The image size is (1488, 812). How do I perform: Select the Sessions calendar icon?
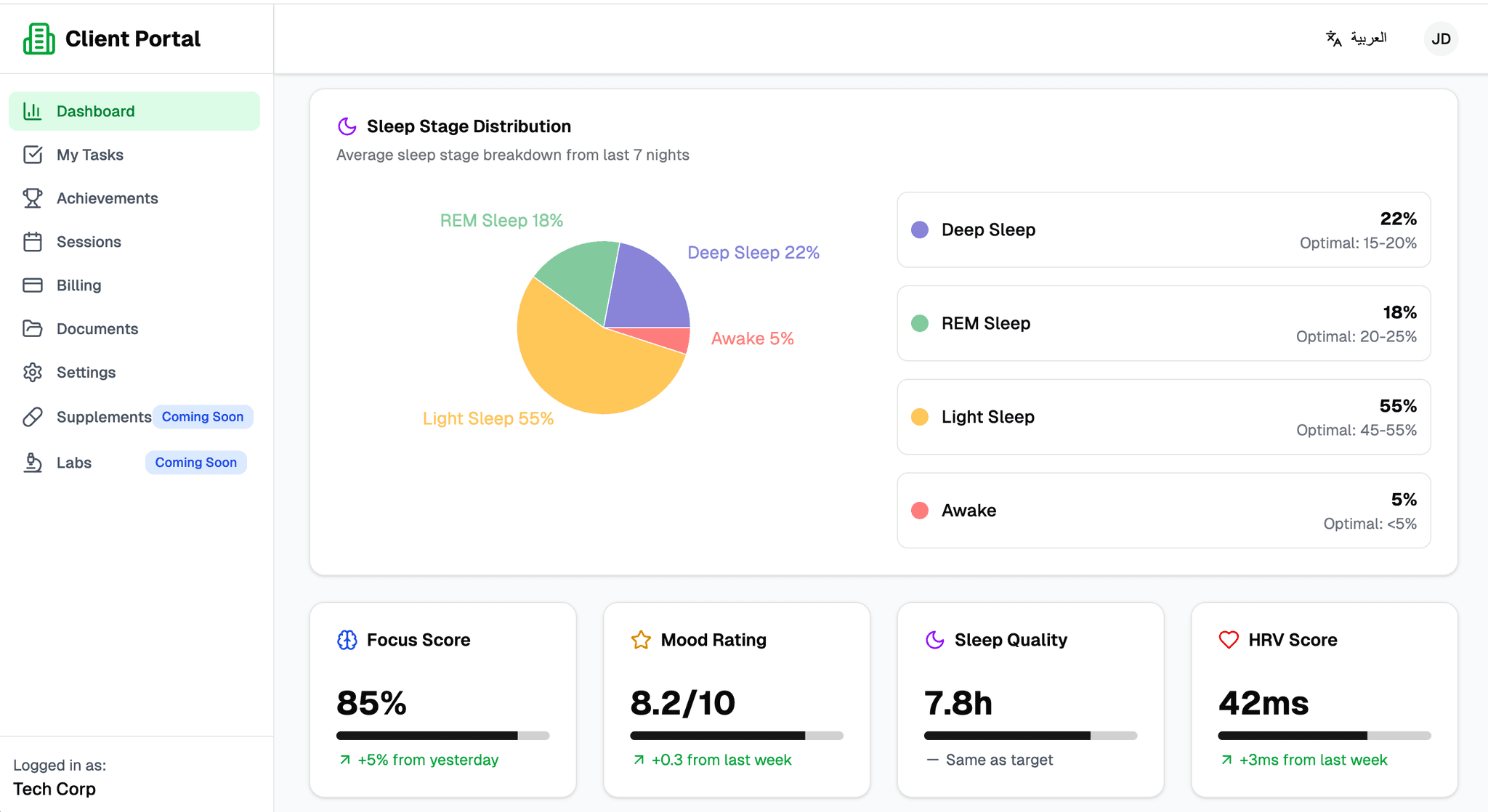(33, 241)
